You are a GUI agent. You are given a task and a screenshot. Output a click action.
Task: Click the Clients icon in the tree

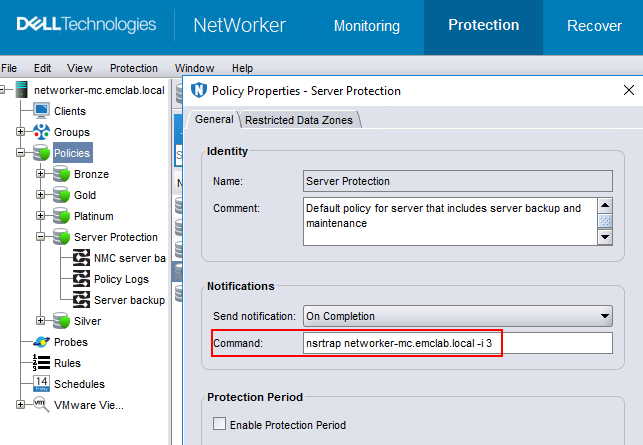[41, 111]
